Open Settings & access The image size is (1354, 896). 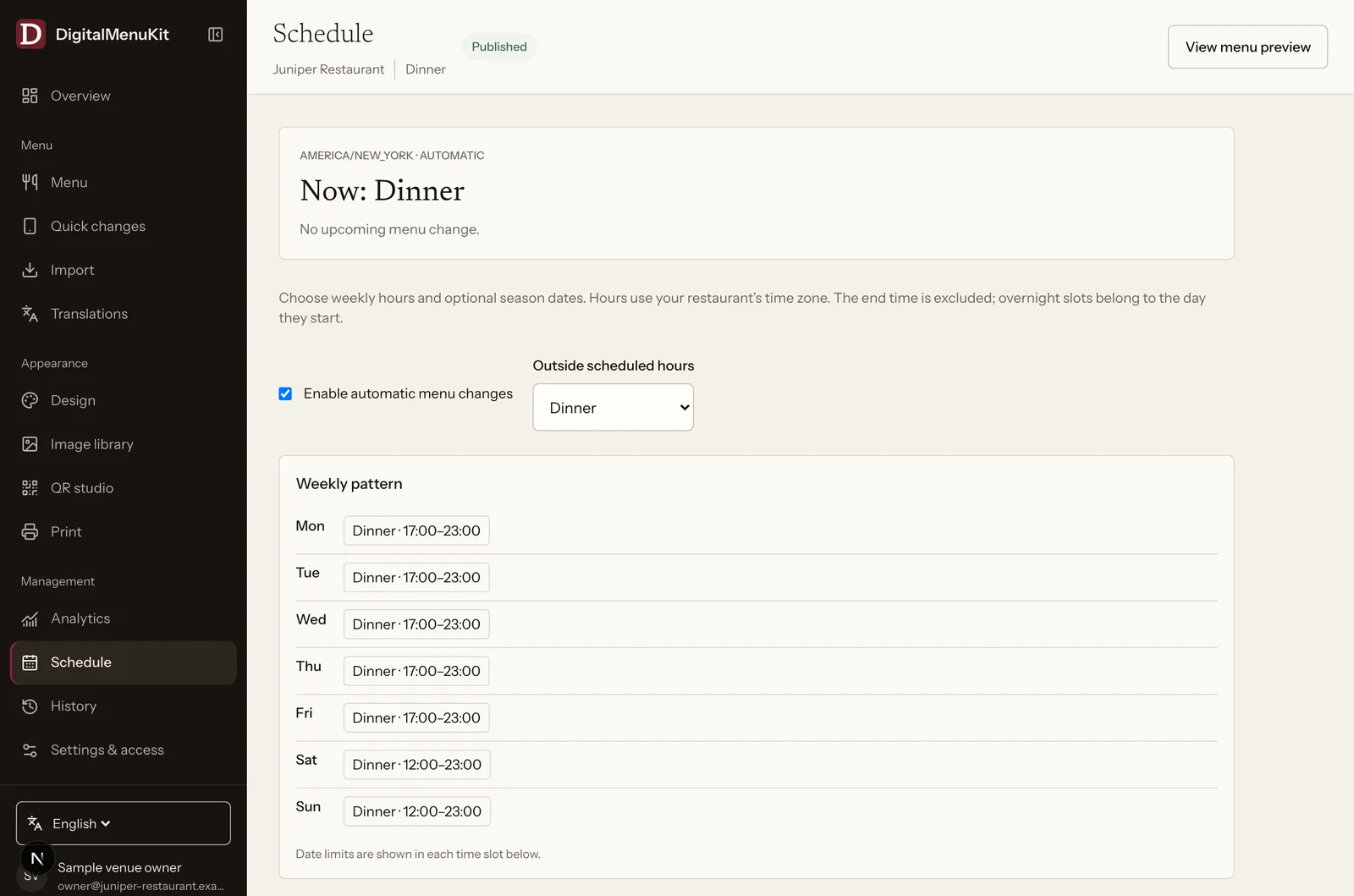point(124,750)
